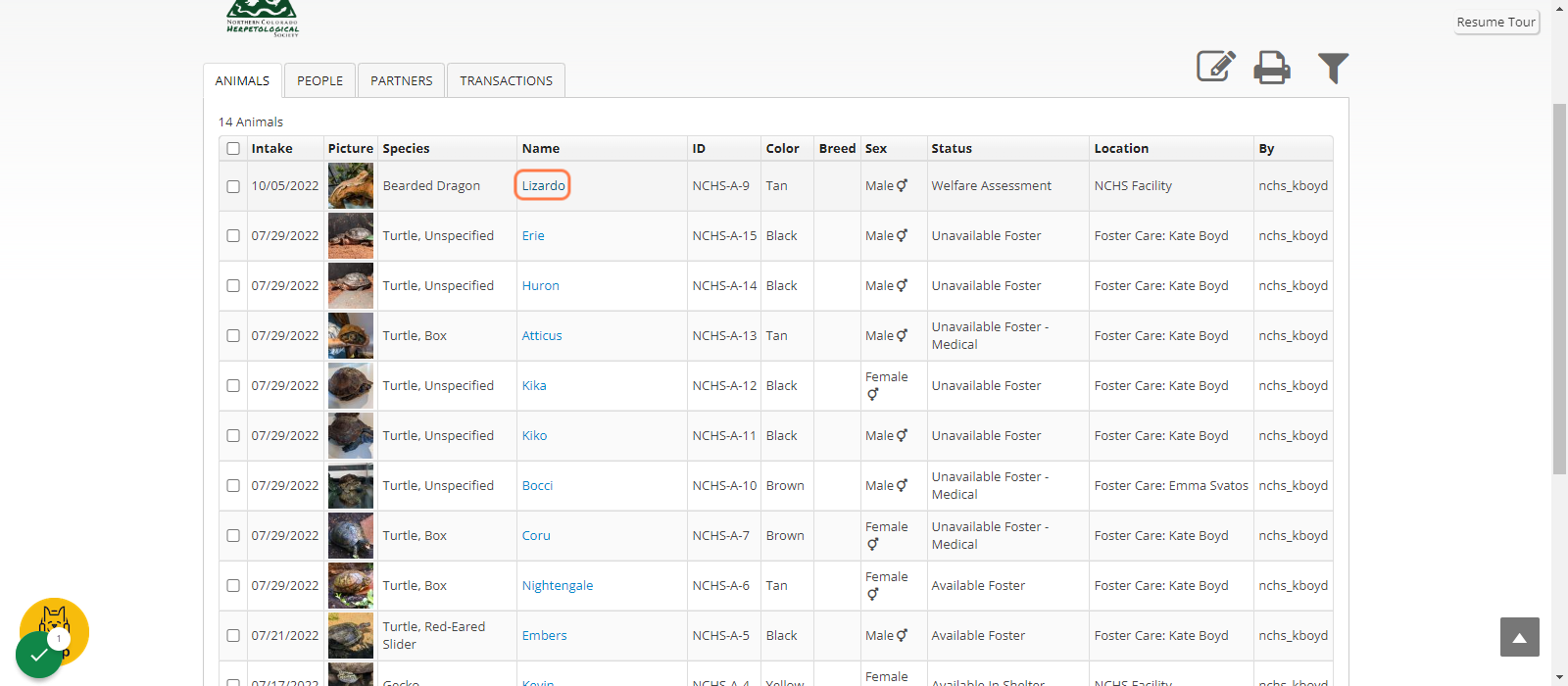
Task: Click the Northern Colorado Herpetological Society logo
Action: 263,19
